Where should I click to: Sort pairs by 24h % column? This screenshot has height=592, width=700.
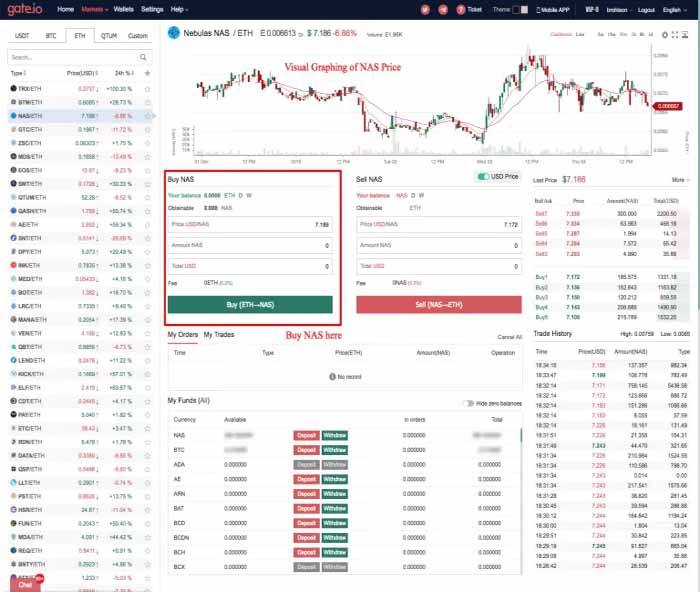pos(124,73)
